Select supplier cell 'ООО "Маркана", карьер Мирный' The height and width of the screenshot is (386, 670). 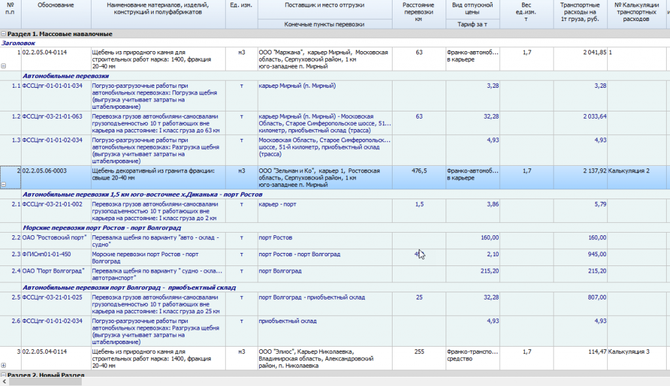click(x=325, y=59)
